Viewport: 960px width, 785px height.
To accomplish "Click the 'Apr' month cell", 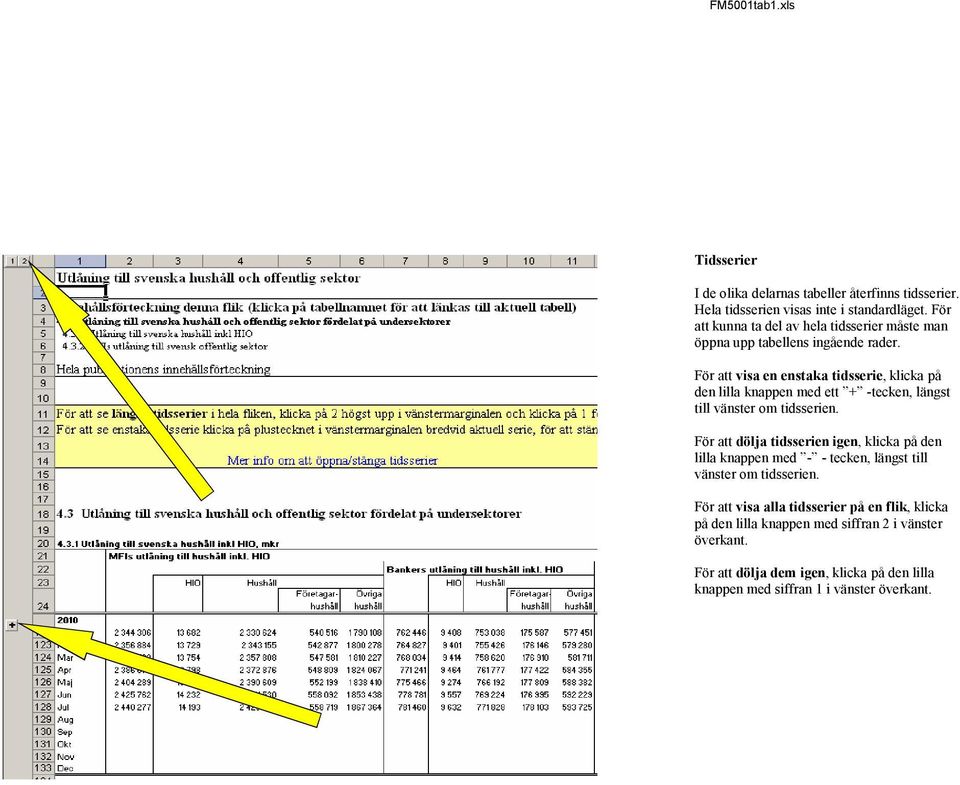I will pos(64,670).
